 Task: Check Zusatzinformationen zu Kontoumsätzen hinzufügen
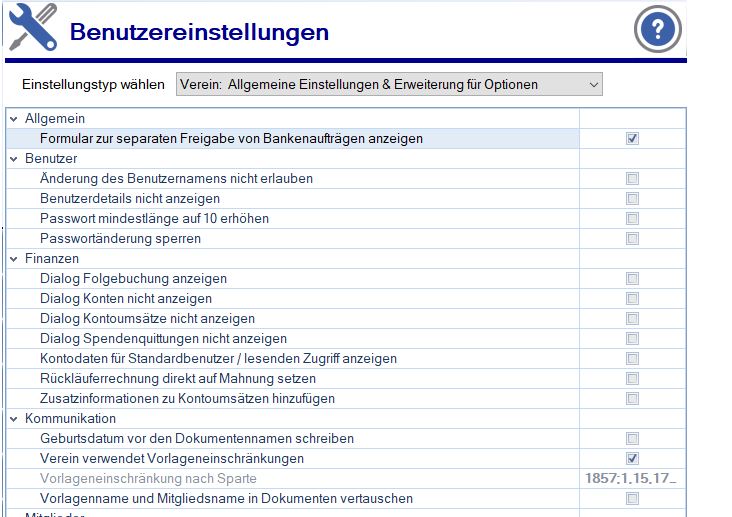pos(632,398)
